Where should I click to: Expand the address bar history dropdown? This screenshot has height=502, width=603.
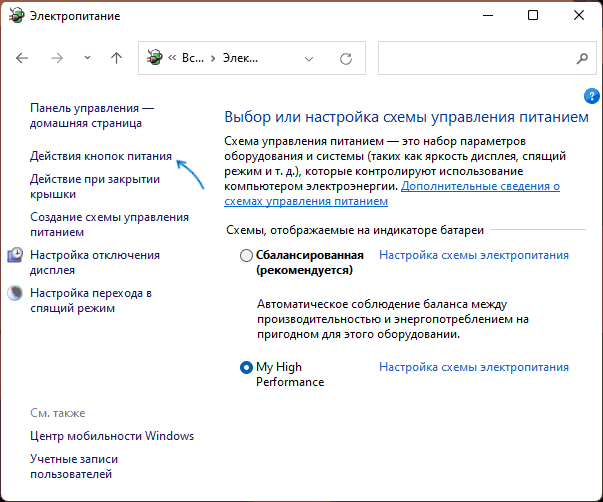coord(309,59)
